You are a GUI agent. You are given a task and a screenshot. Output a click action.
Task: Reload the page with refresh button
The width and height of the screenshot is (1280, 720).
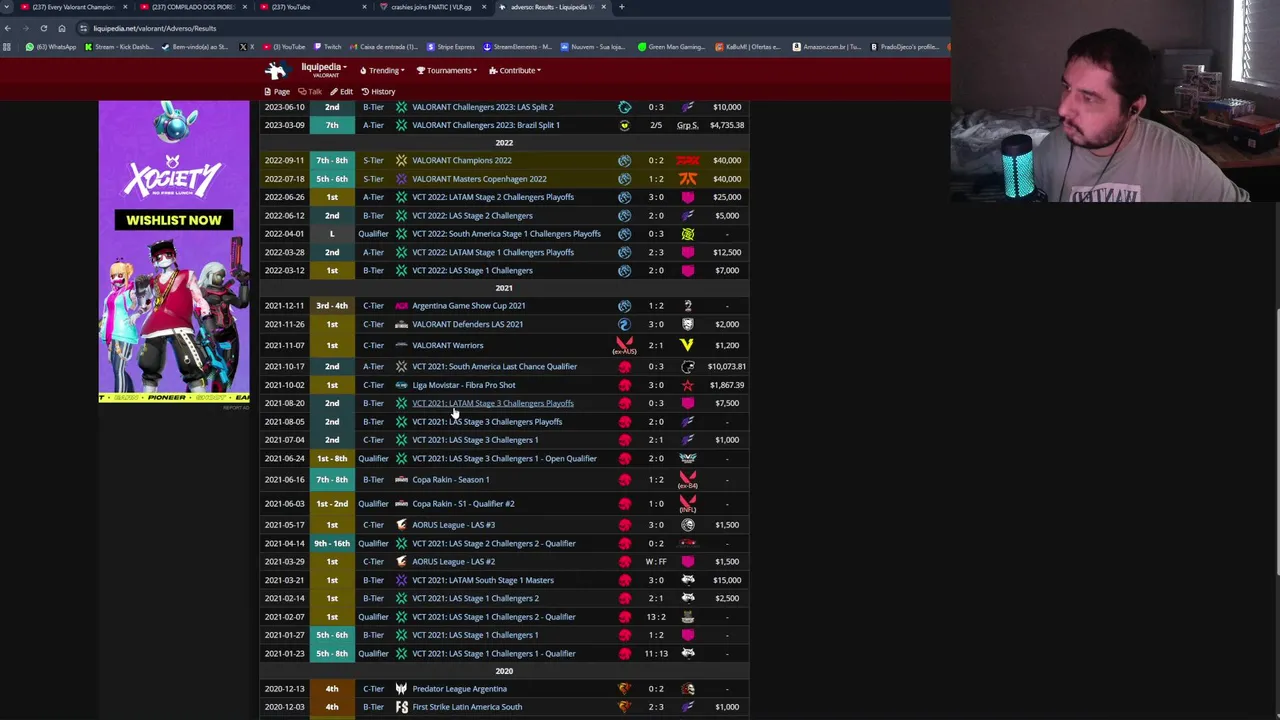click(44, 28)
